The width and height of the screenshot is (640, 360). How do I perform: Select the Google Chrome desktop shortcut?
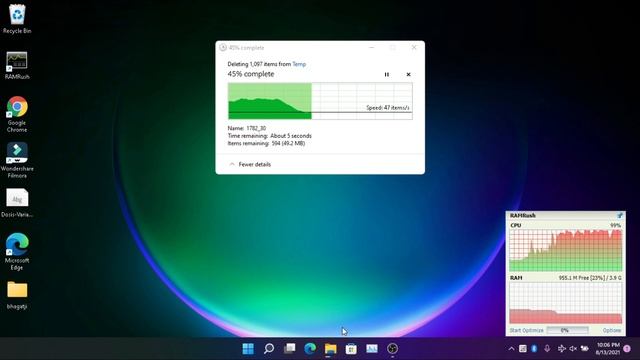tap(17, 114)
